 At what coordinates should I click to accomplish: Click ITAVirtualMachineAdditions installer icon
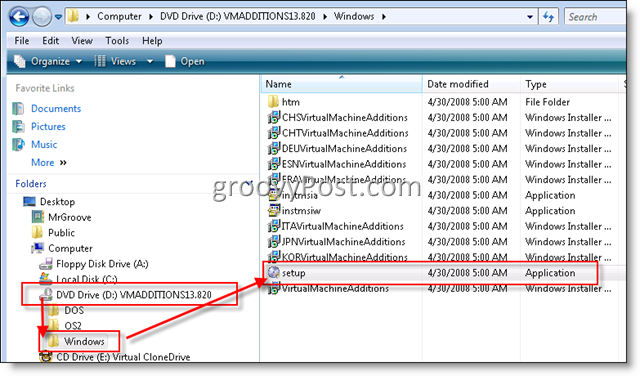coord(273,226)
